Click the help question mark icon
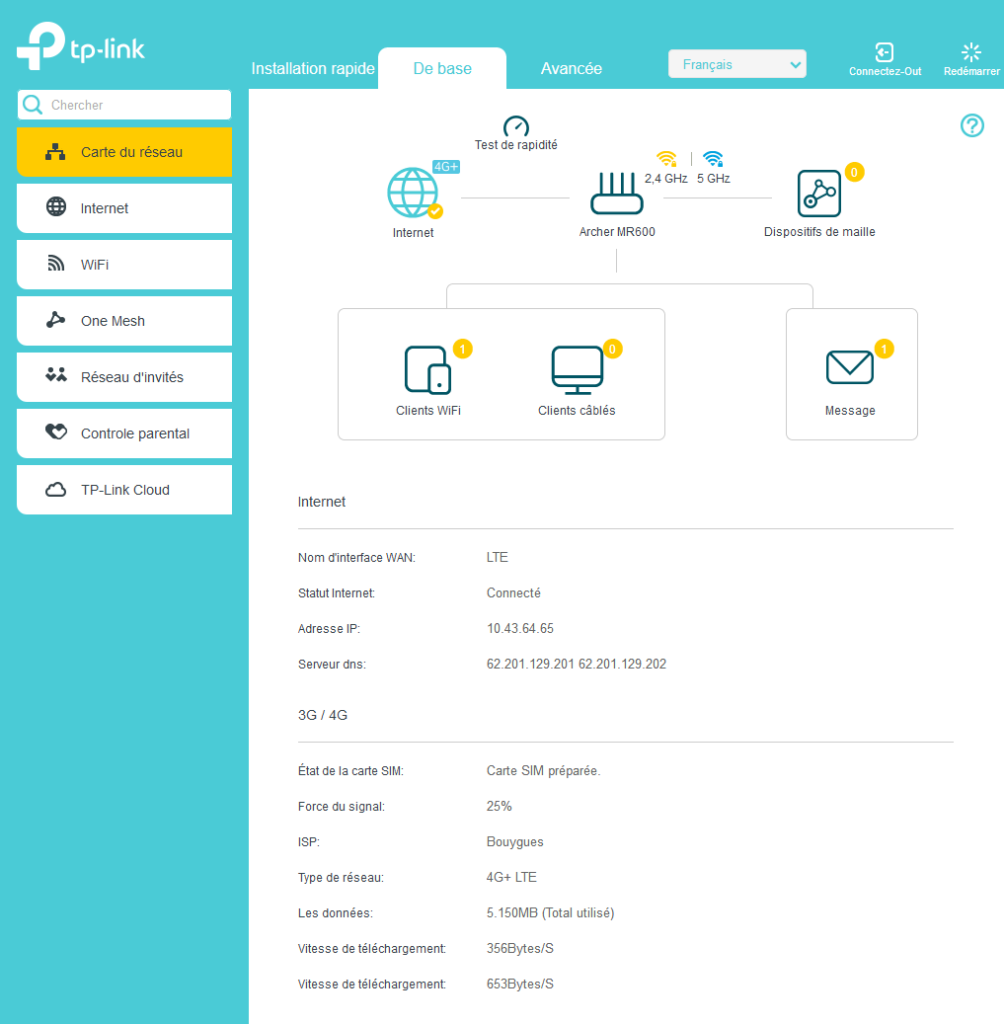This screenshot has height=1024, width=1004. 972,125
